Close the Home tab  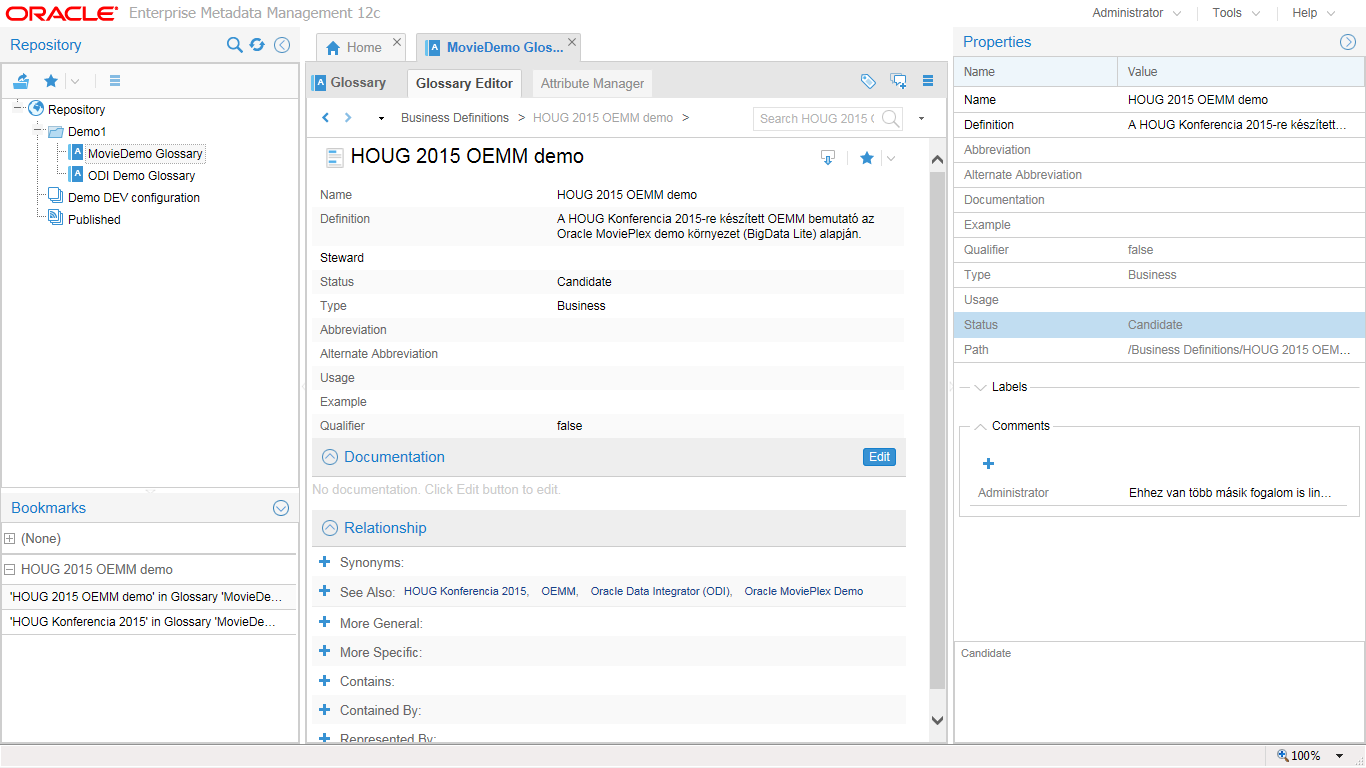pyautogui.click(x=397, y=42)
